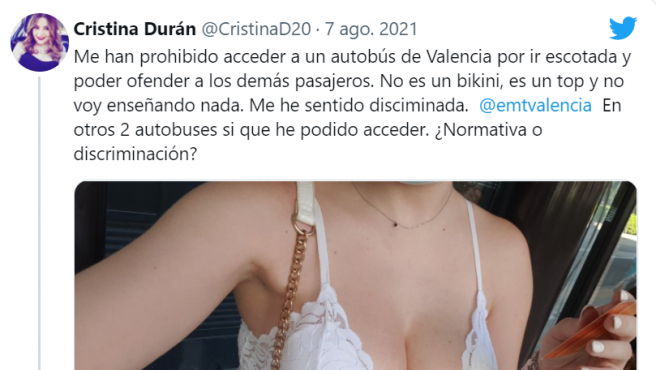656x370 pixels.
Task: Click the word "discriminación?" in the tweet
Action: tap(135, 154)
